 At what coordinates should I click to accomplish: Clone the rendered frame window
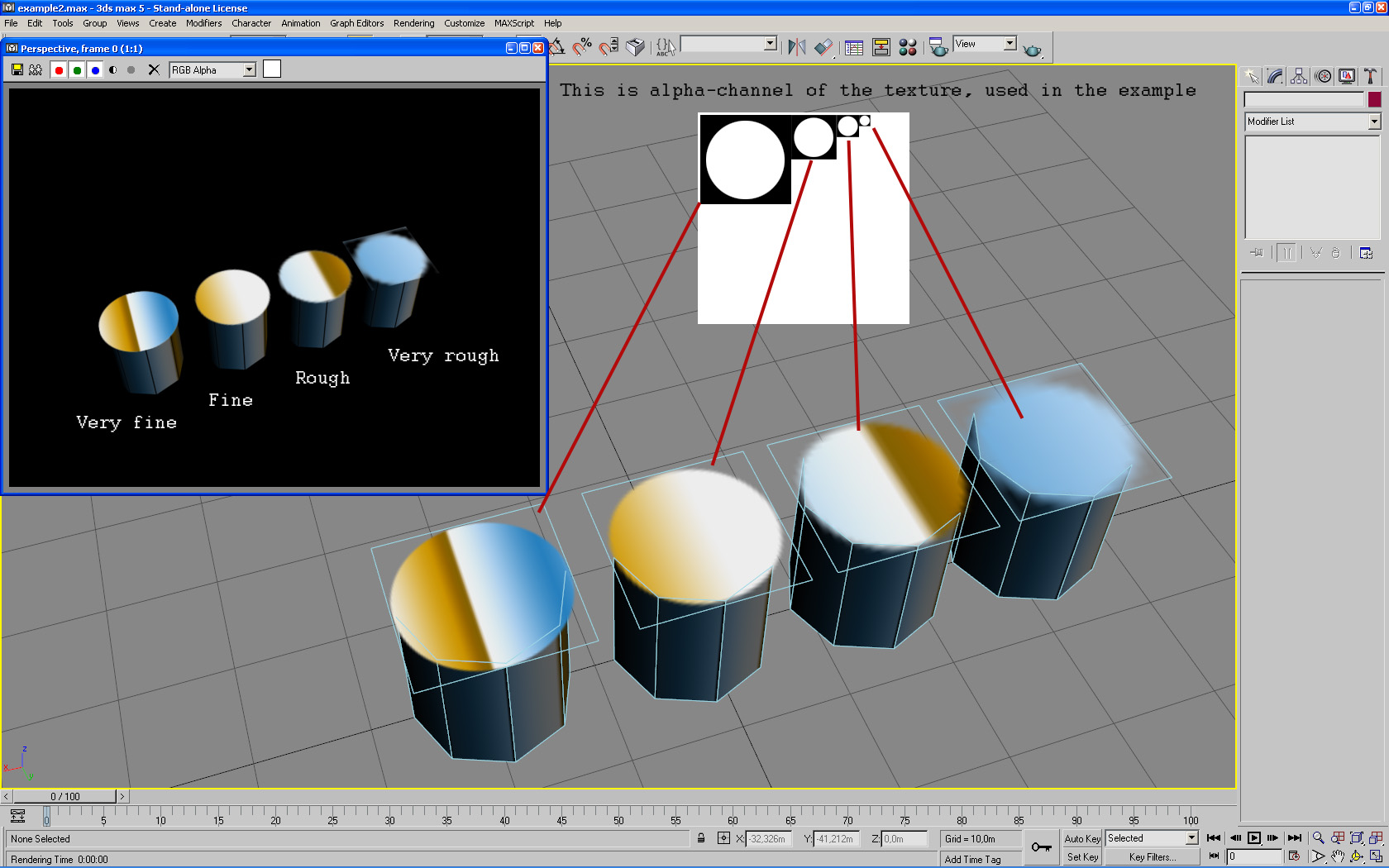[x=36, y=70]
